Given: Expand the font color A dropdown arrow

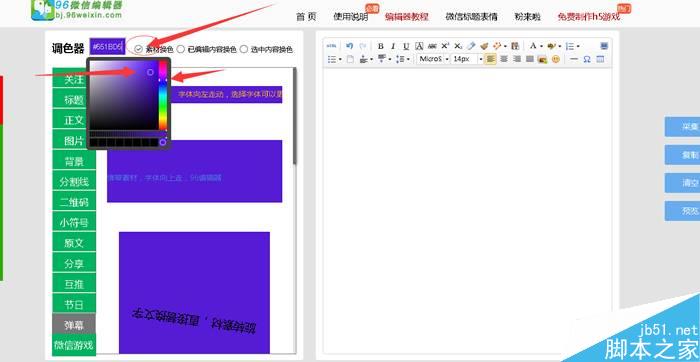Looking at the screenshot, I should click(541, 46).
